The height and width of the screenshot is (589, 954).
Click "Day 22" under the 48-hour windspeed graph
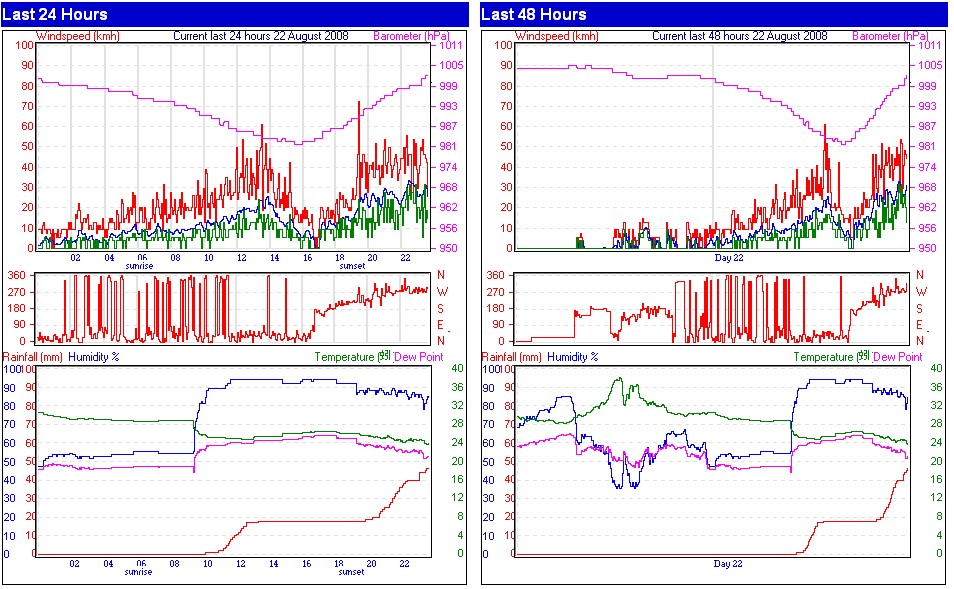point(729,258)
